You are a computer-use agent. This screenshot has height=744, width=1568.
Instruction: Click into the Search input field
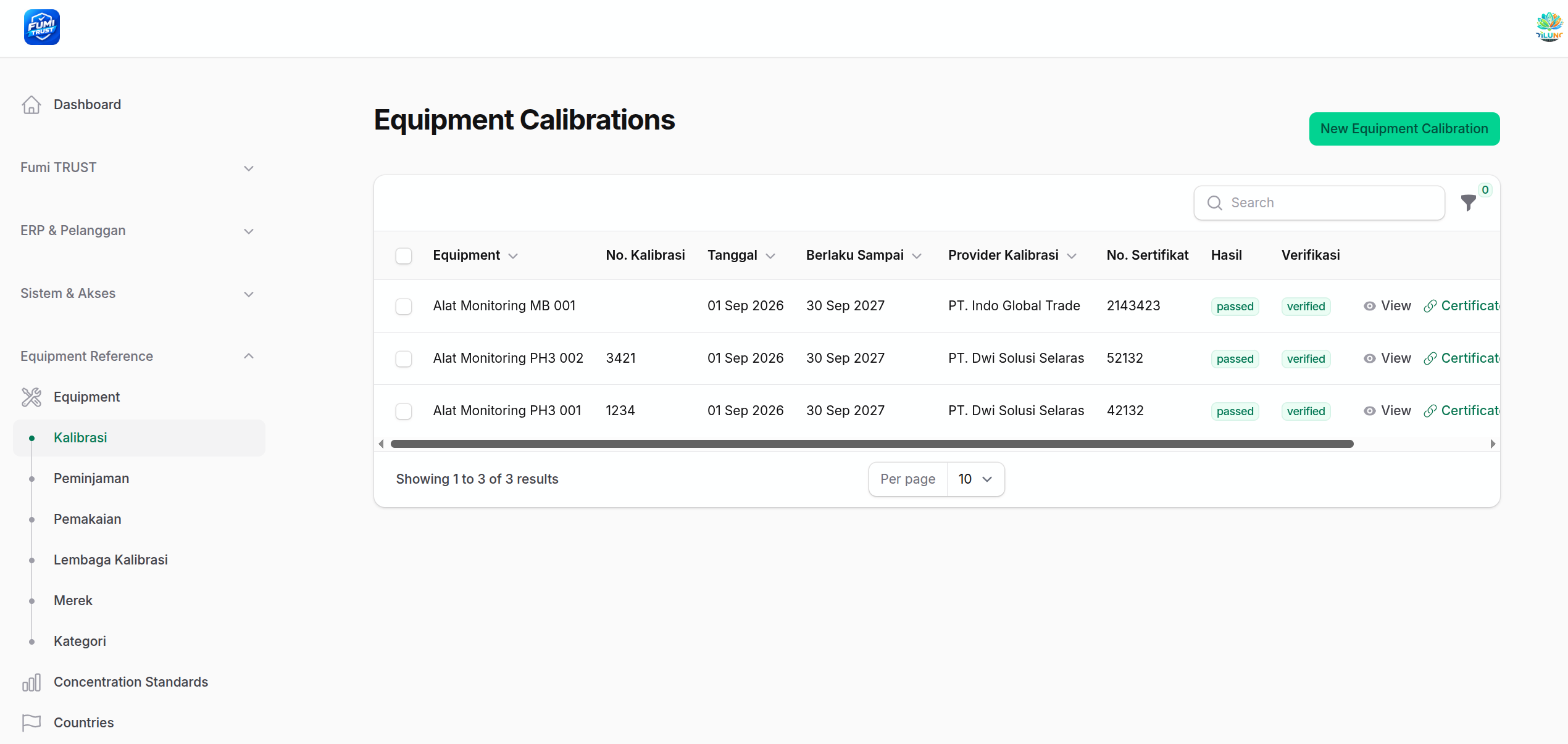[x=1319, y=203]
